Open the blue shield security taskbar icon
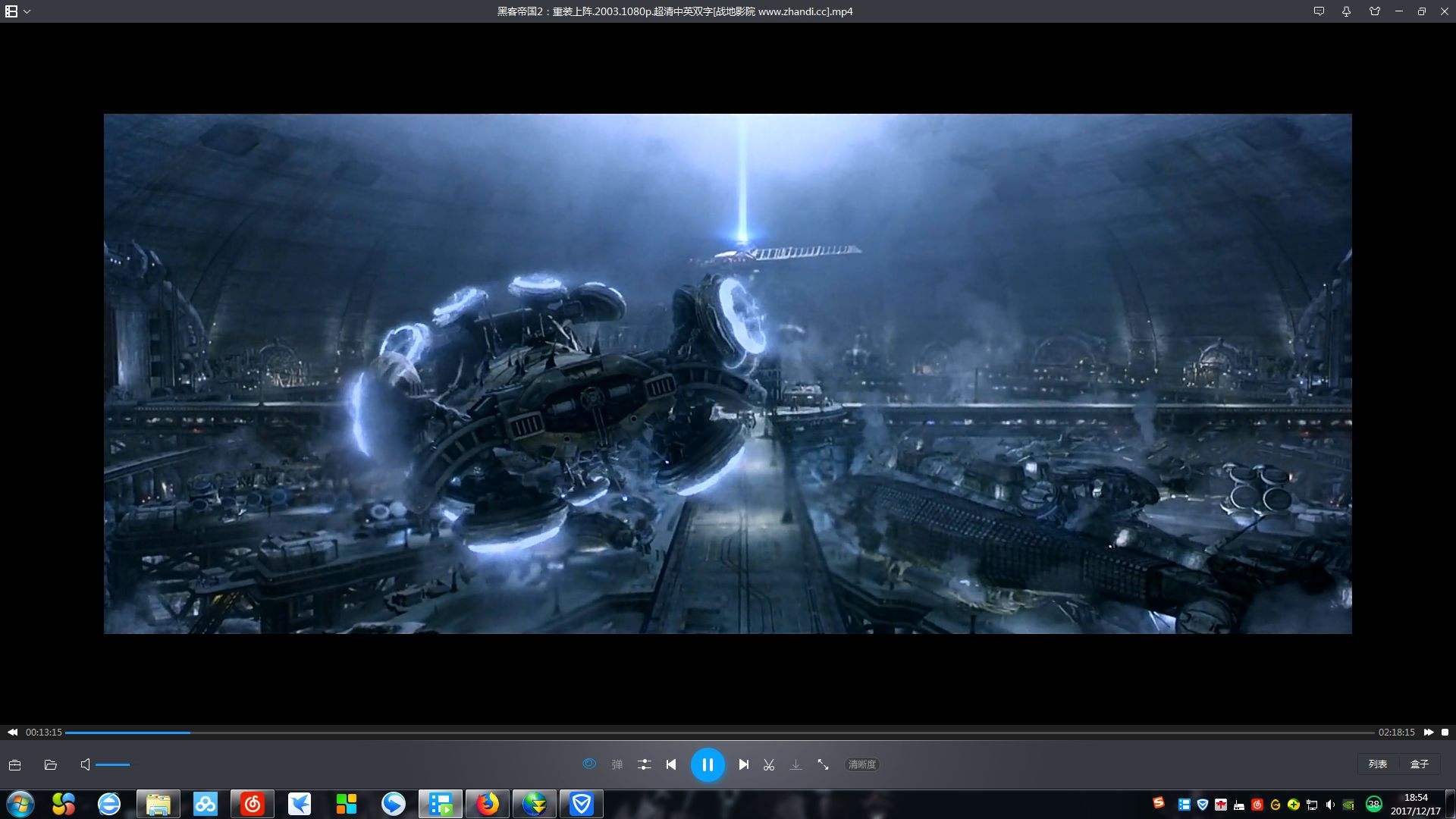This screenshot has width=1456, height=819. [581, 804]
